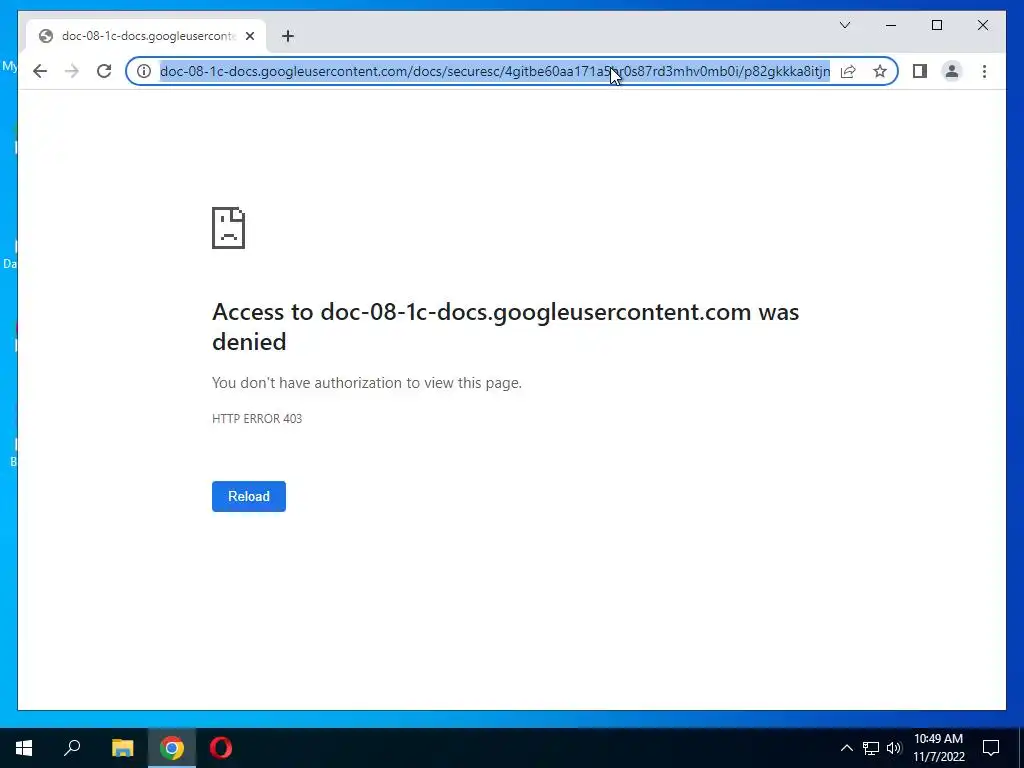The image size is (1024, 768).
Task: Select the doc-08-1c-docs.googleusercontent tab
Action: point(146,36)
